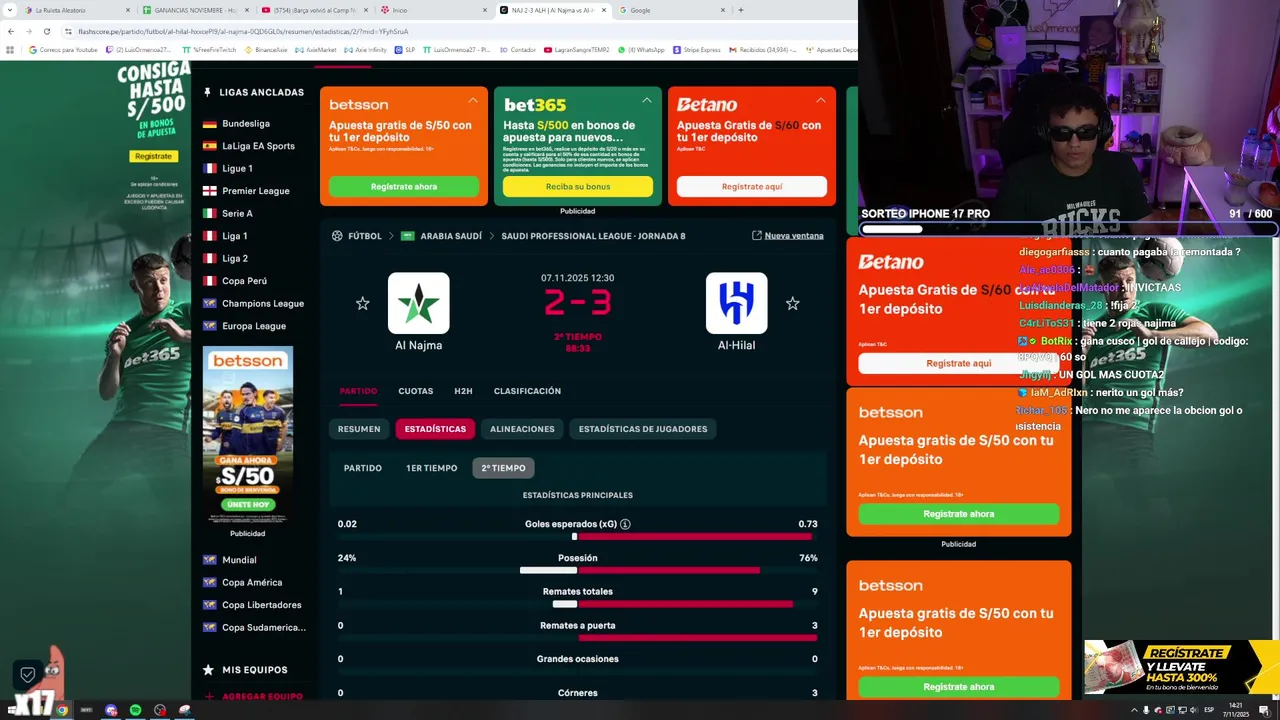This screenshot has width=1280, height=720.
Task: Click Regístrate button on left bet365 ad
Action: coord(153,156)
